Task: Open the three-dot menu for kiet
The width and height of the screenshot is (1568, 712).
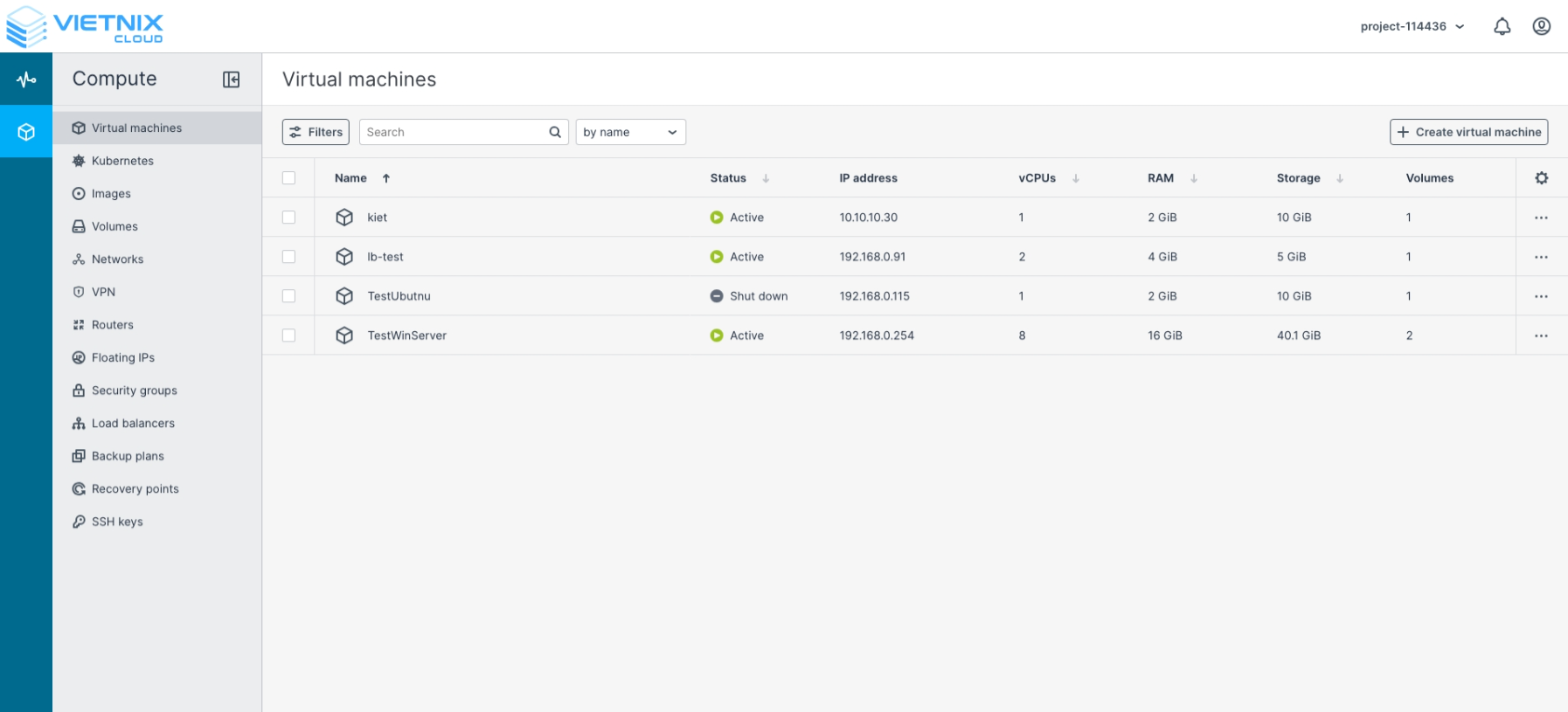Action: click(1541, 218)
